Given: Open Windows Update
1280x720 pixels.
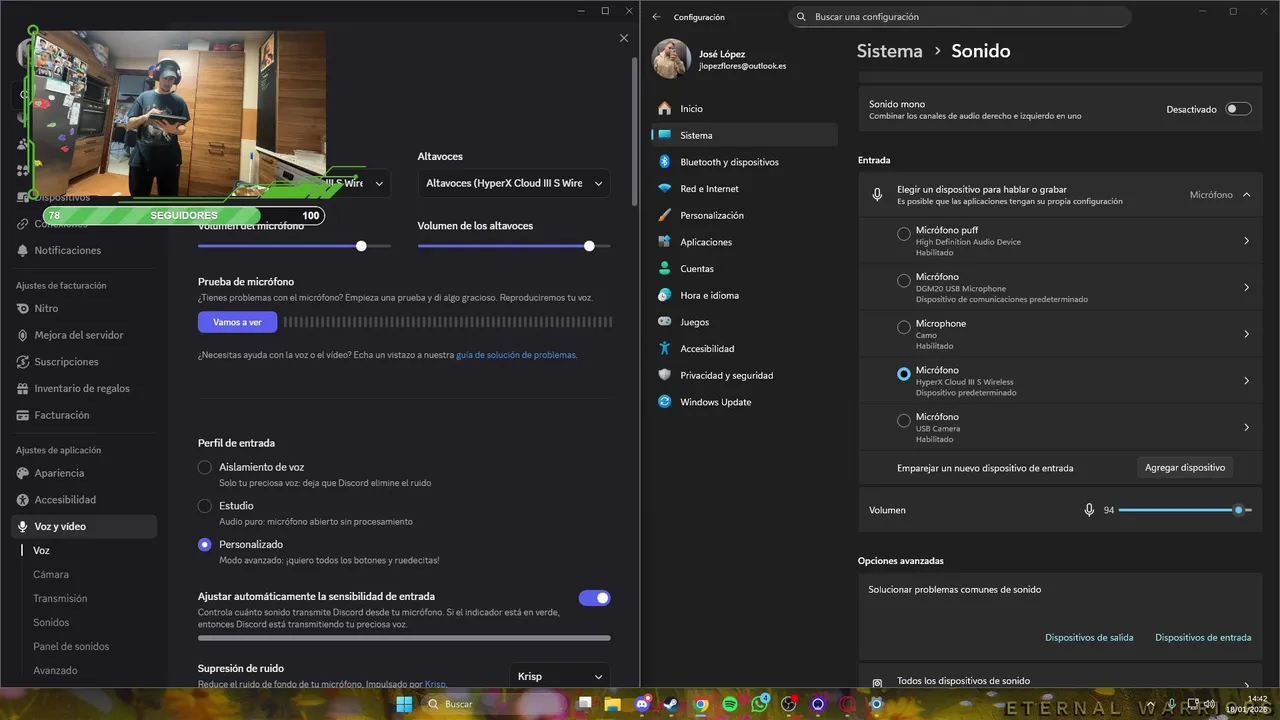Looking at the screenshot, I should [744, 402].
